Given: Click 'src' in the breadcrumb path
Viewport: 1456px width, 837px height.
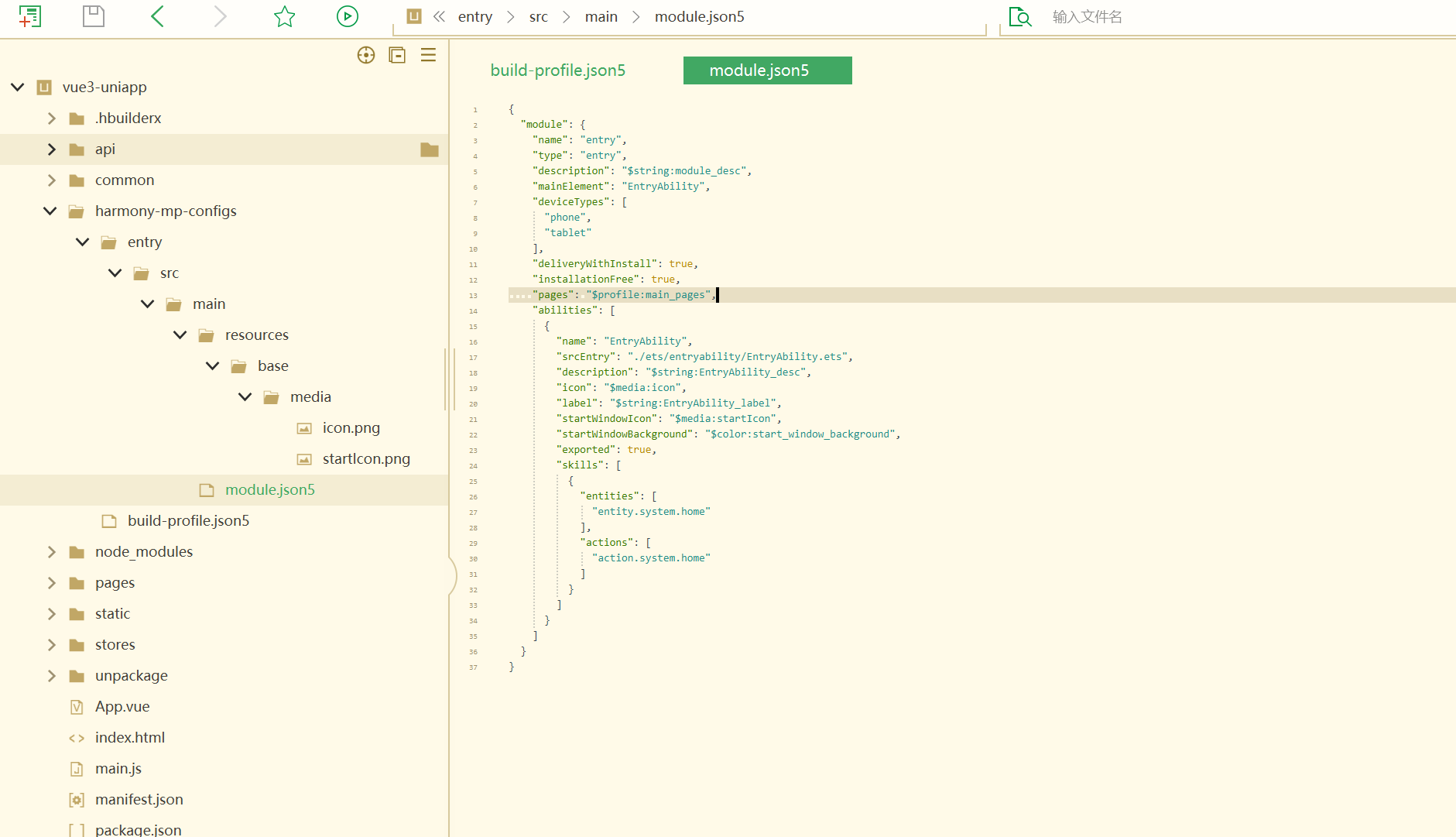Looking at the screenshot, I should (539, 16).
